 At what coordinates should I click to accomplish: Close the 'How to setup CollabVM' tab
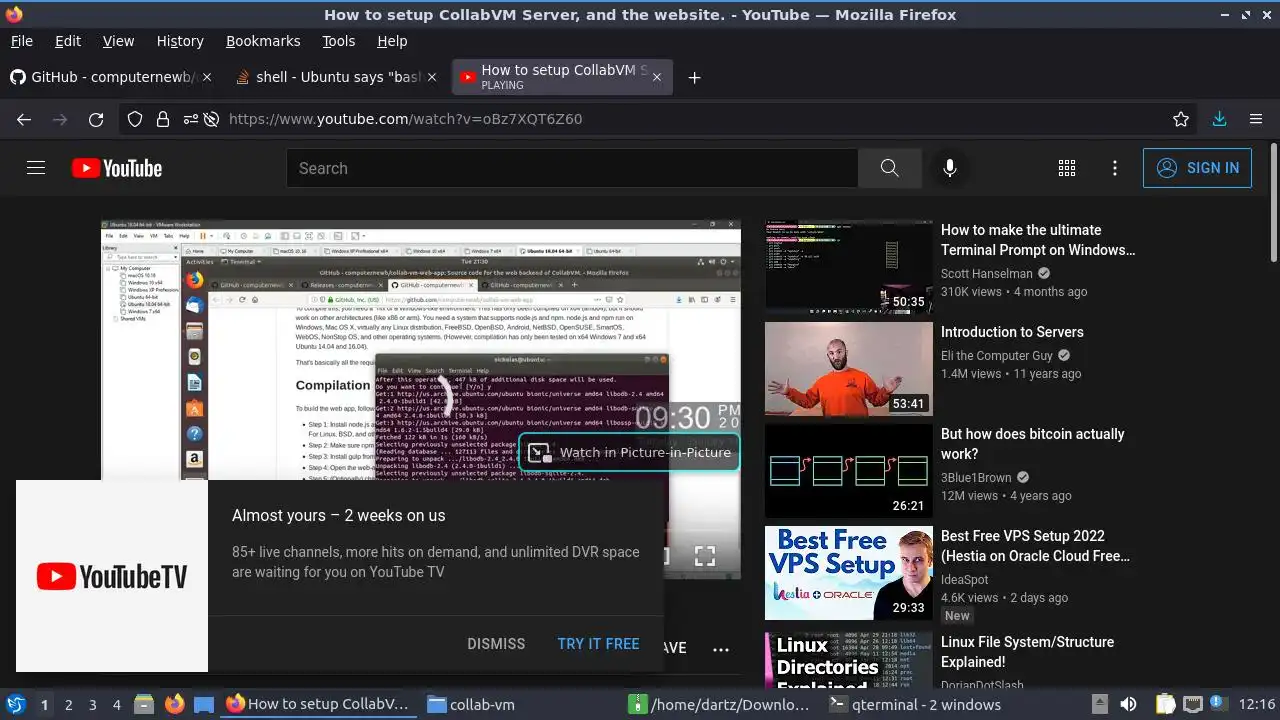tap(657, 77)
